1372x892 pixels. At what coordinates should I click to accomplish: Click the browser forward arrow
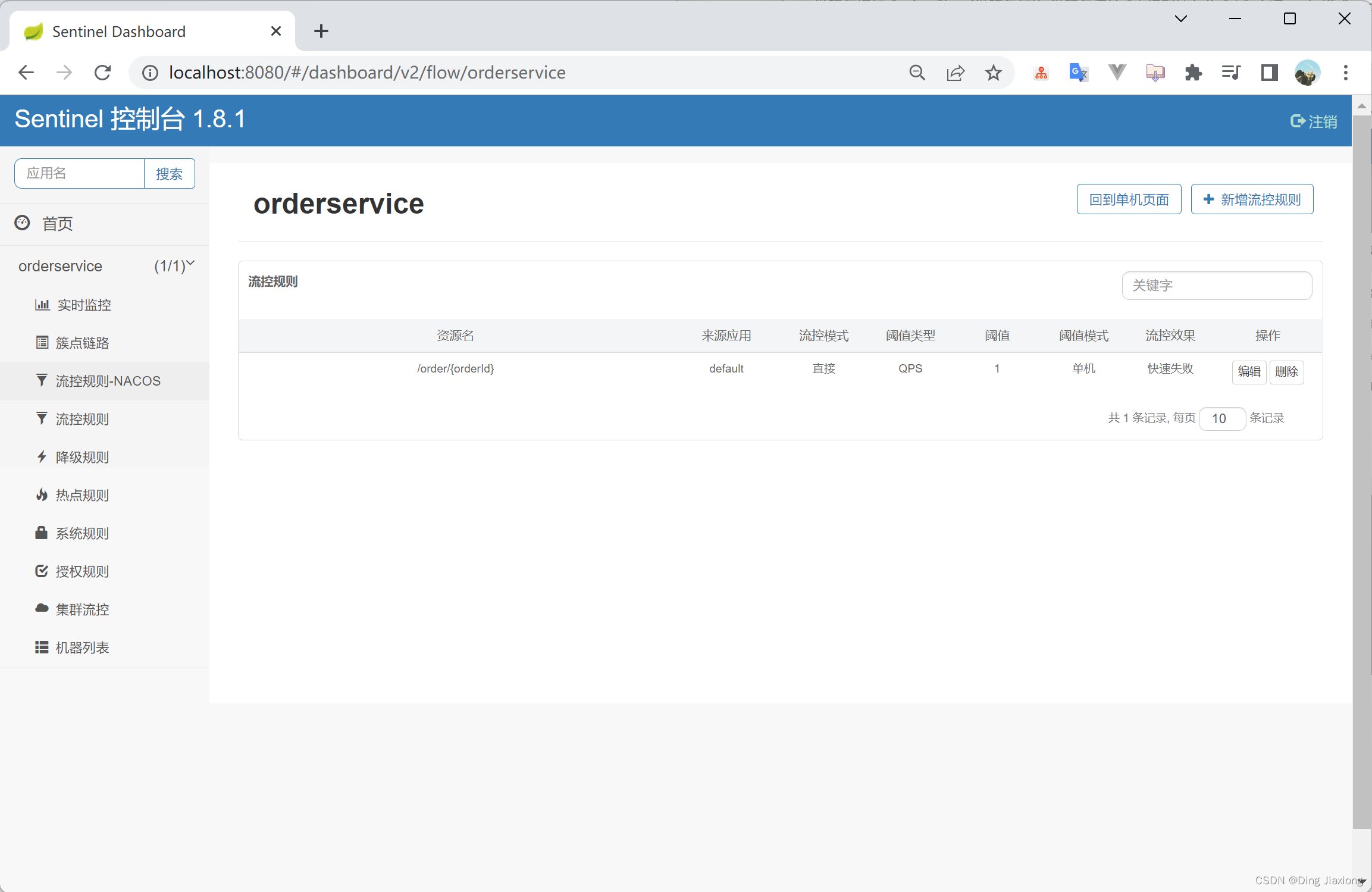[x=64, y=73]
